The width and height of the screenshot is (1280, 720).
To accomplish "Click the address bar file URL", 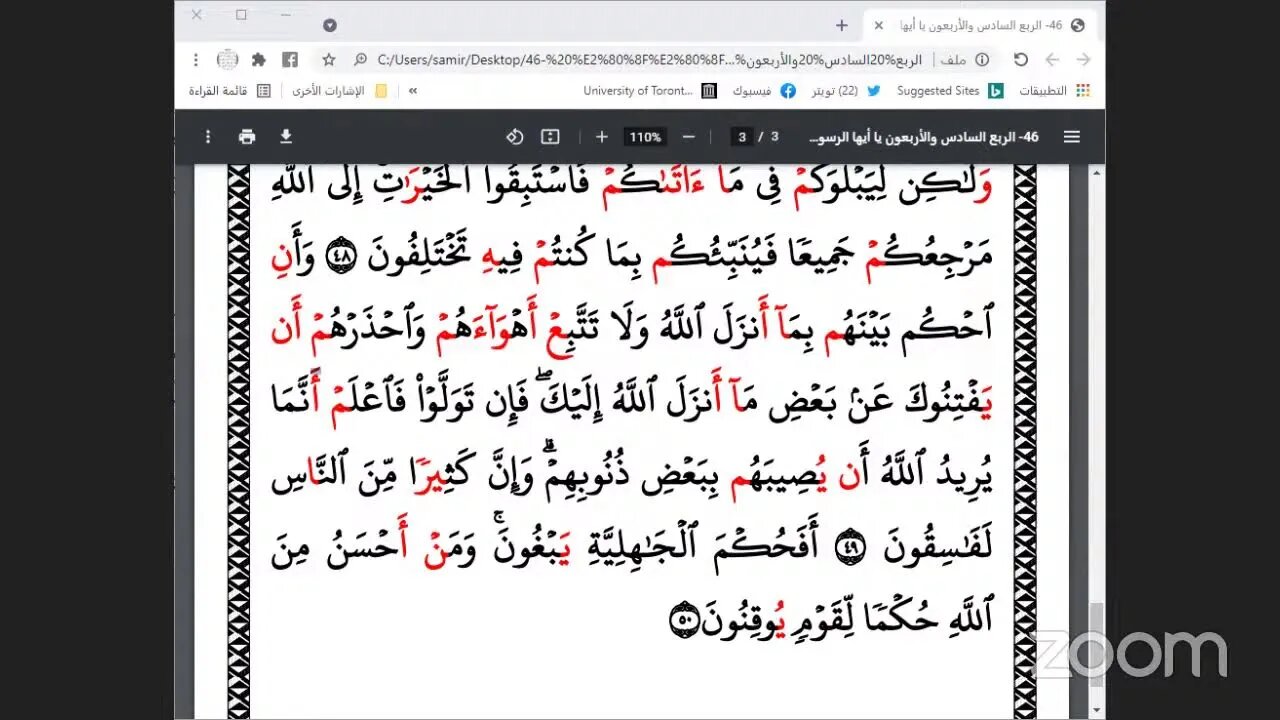I will pyautogui.click(x=649, y=60).
